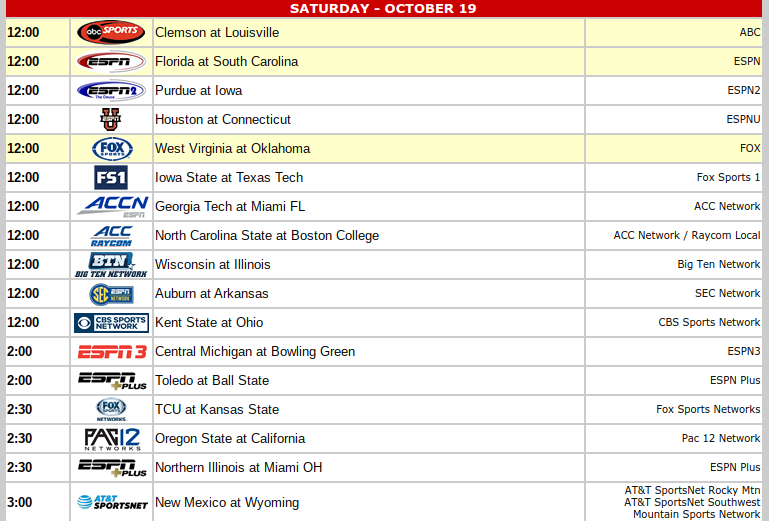Click the SEC Network logo

[x=111, y=294]
